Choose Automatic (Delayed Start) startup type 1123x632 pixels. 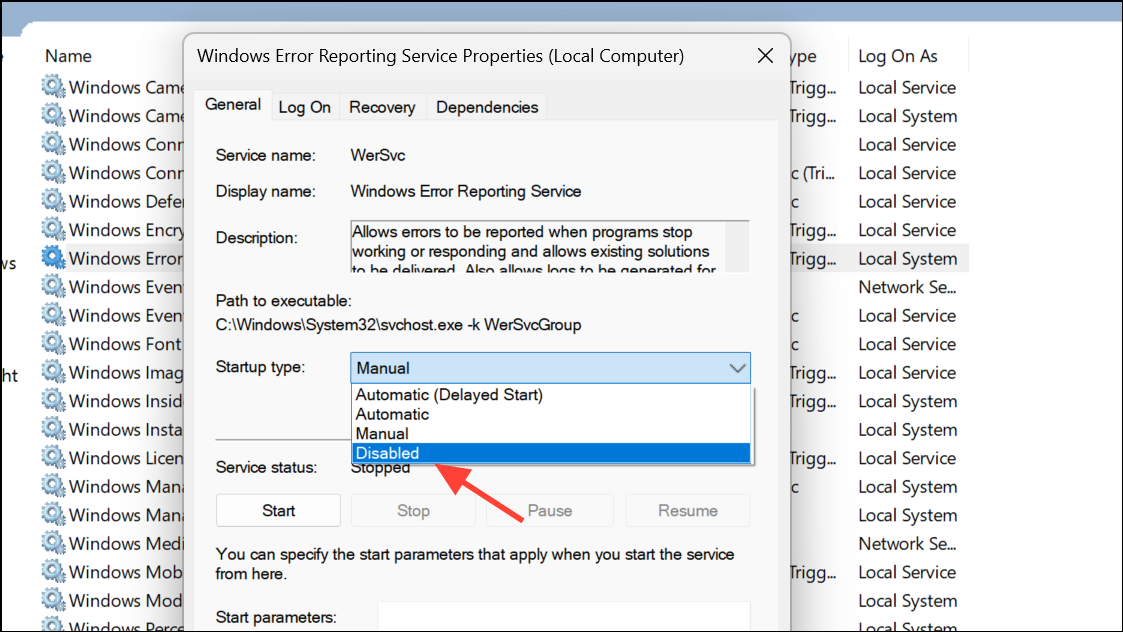point(447,394)
